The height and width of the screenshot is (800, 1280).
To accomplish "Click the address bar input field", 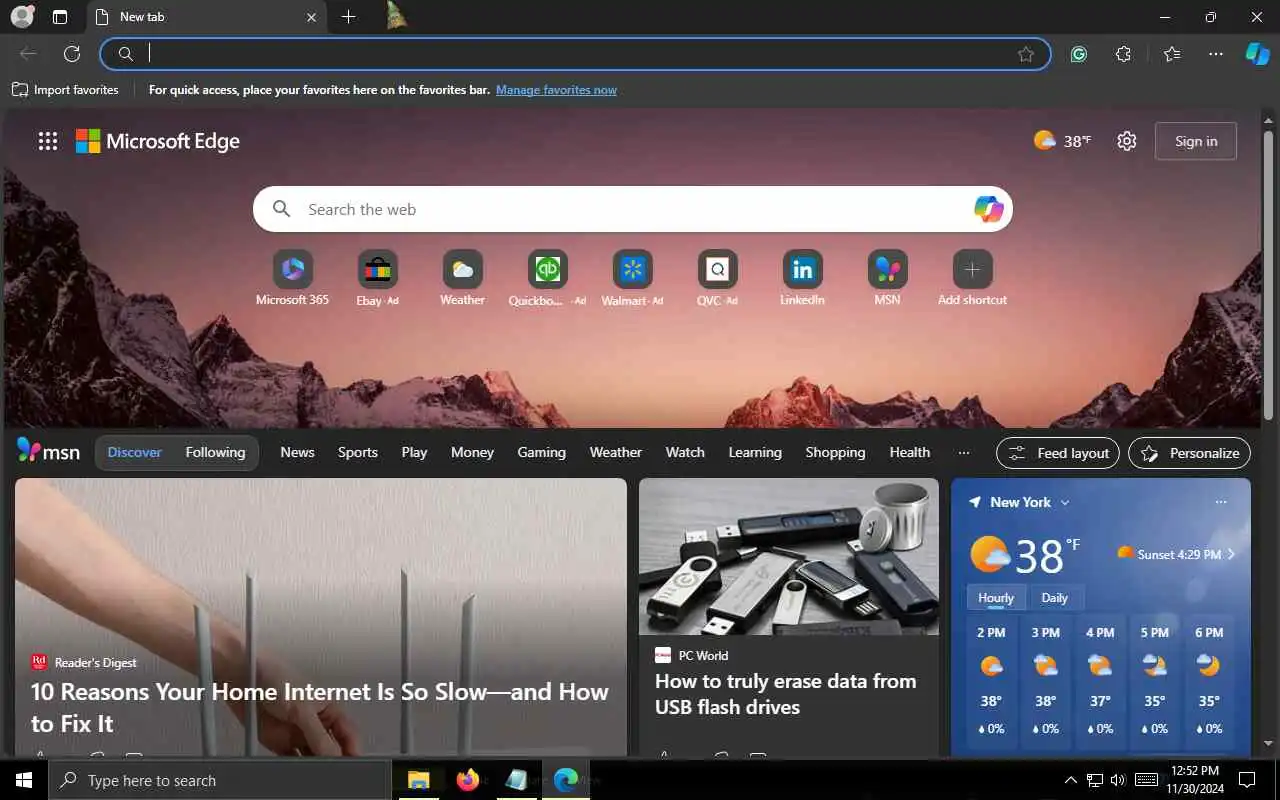I will [x=575, y=54].
